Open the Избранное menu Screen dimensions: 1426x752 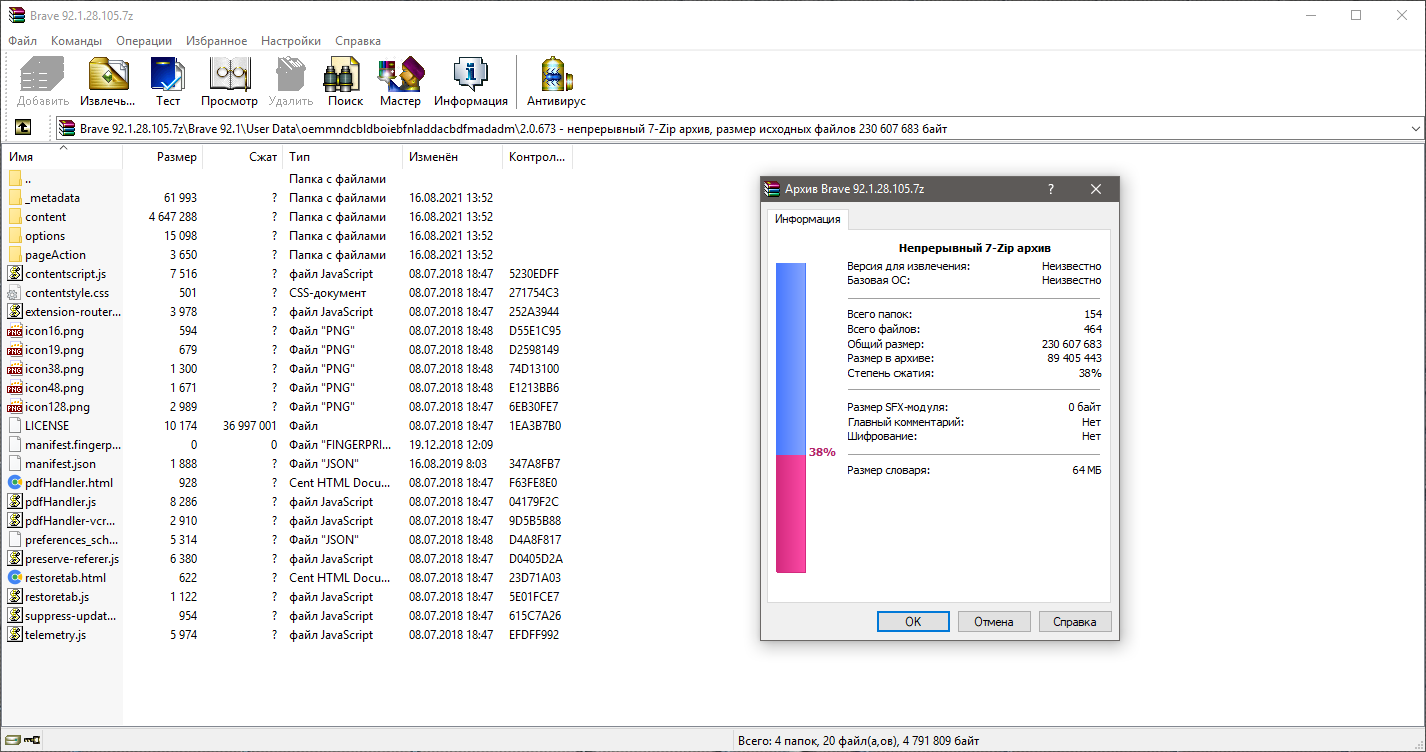tap(216, 41)
